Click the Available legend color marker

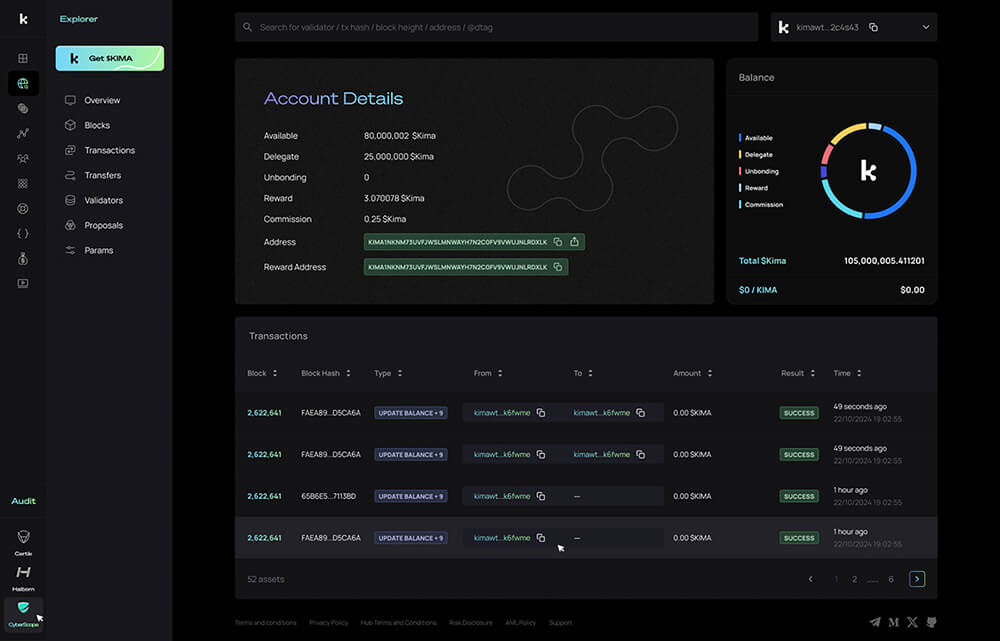click(740, 138)
